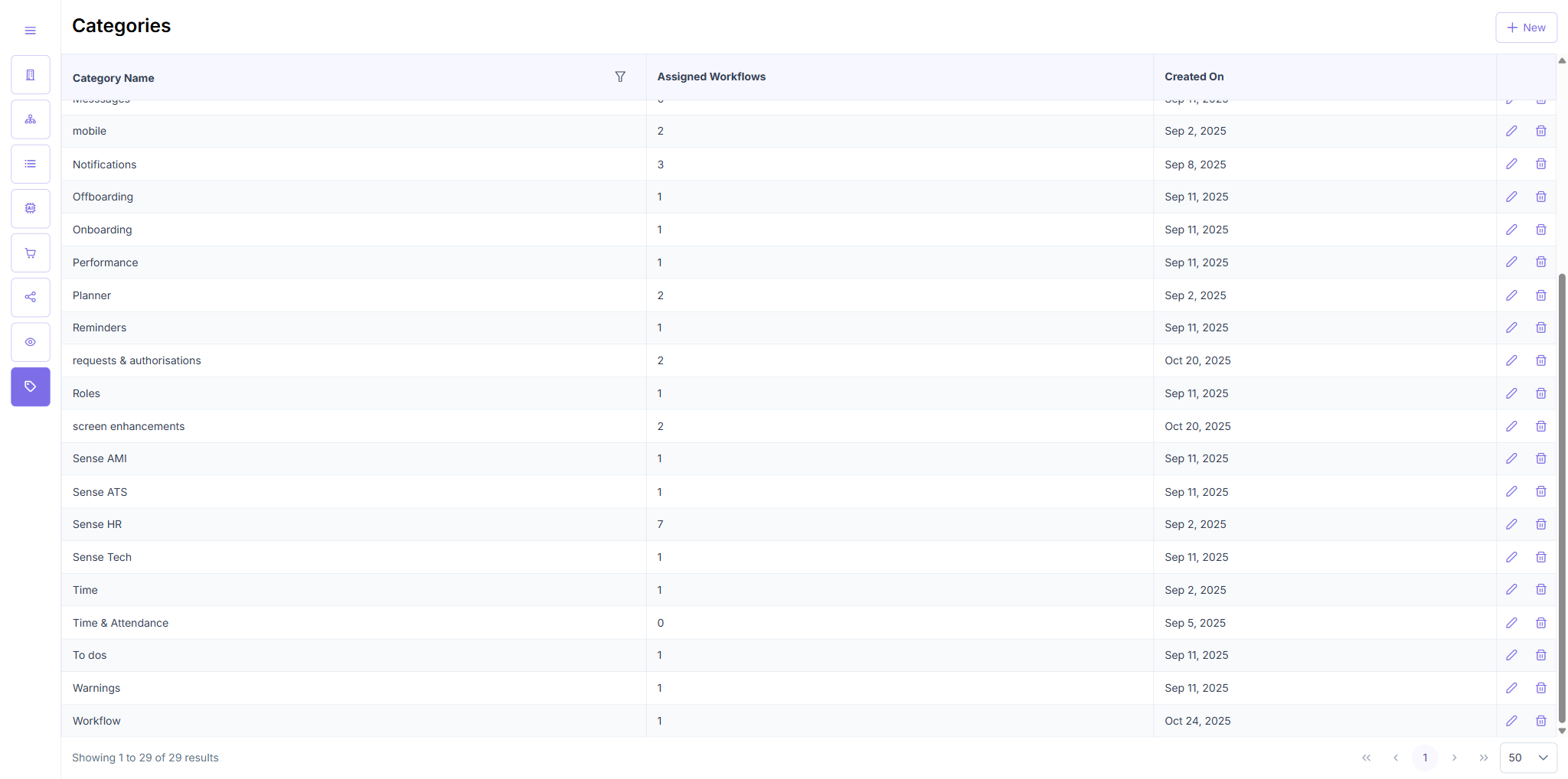Delete the Notifications category
This screenshot has width=1568, height=779.
point(1541,164)
